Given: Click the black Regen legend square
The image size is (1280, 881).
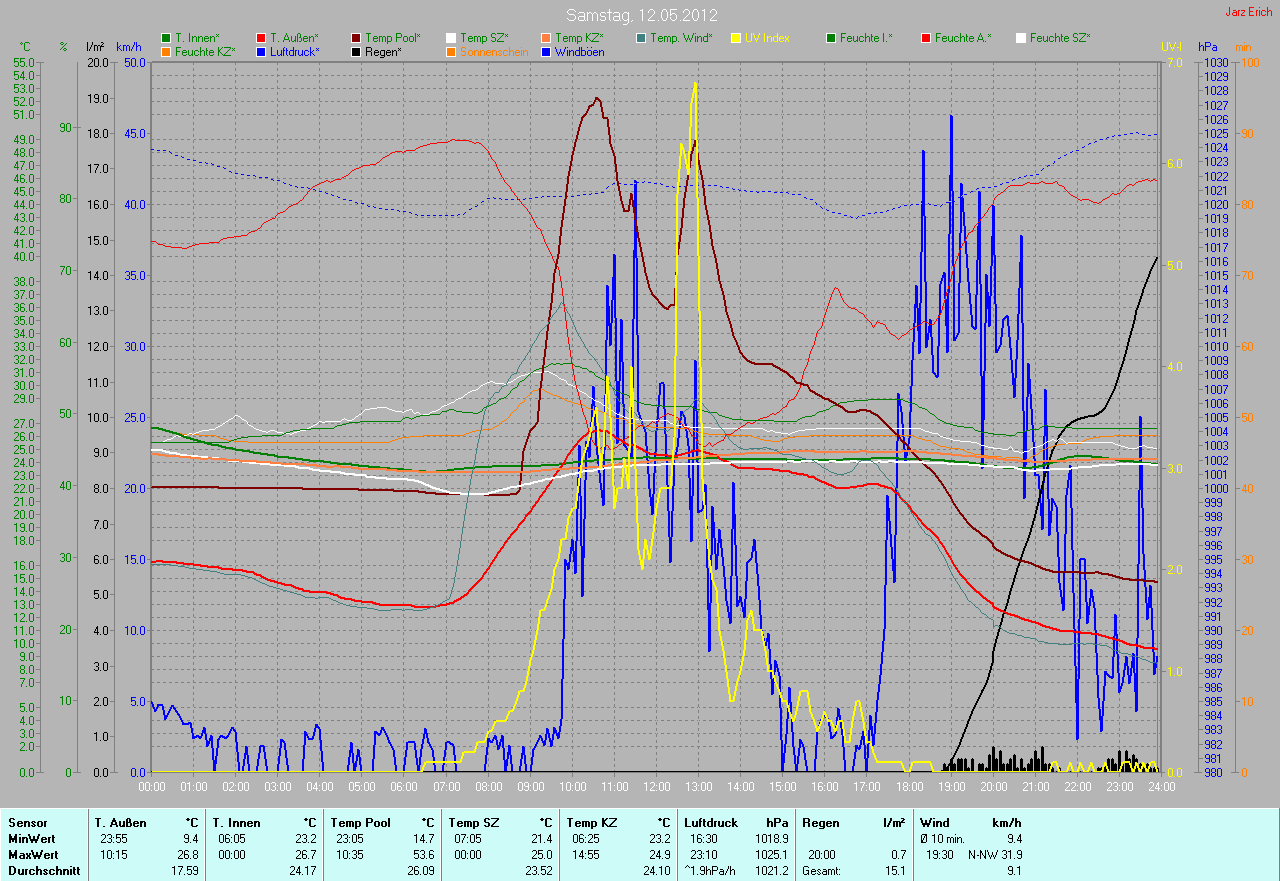Looking at the screenshot, I should [355, 51].
